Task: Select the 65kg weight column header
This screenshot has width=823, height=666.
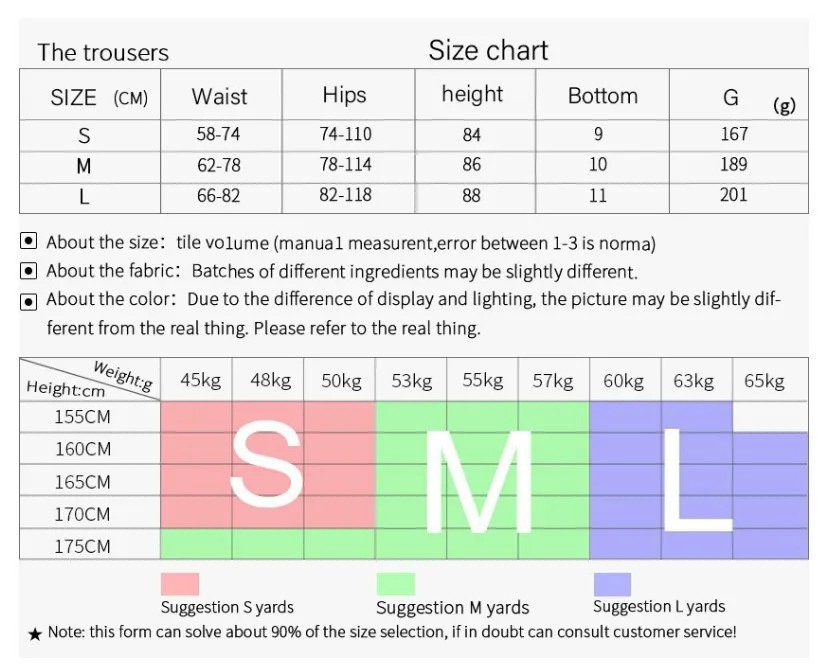Action: 763,381
